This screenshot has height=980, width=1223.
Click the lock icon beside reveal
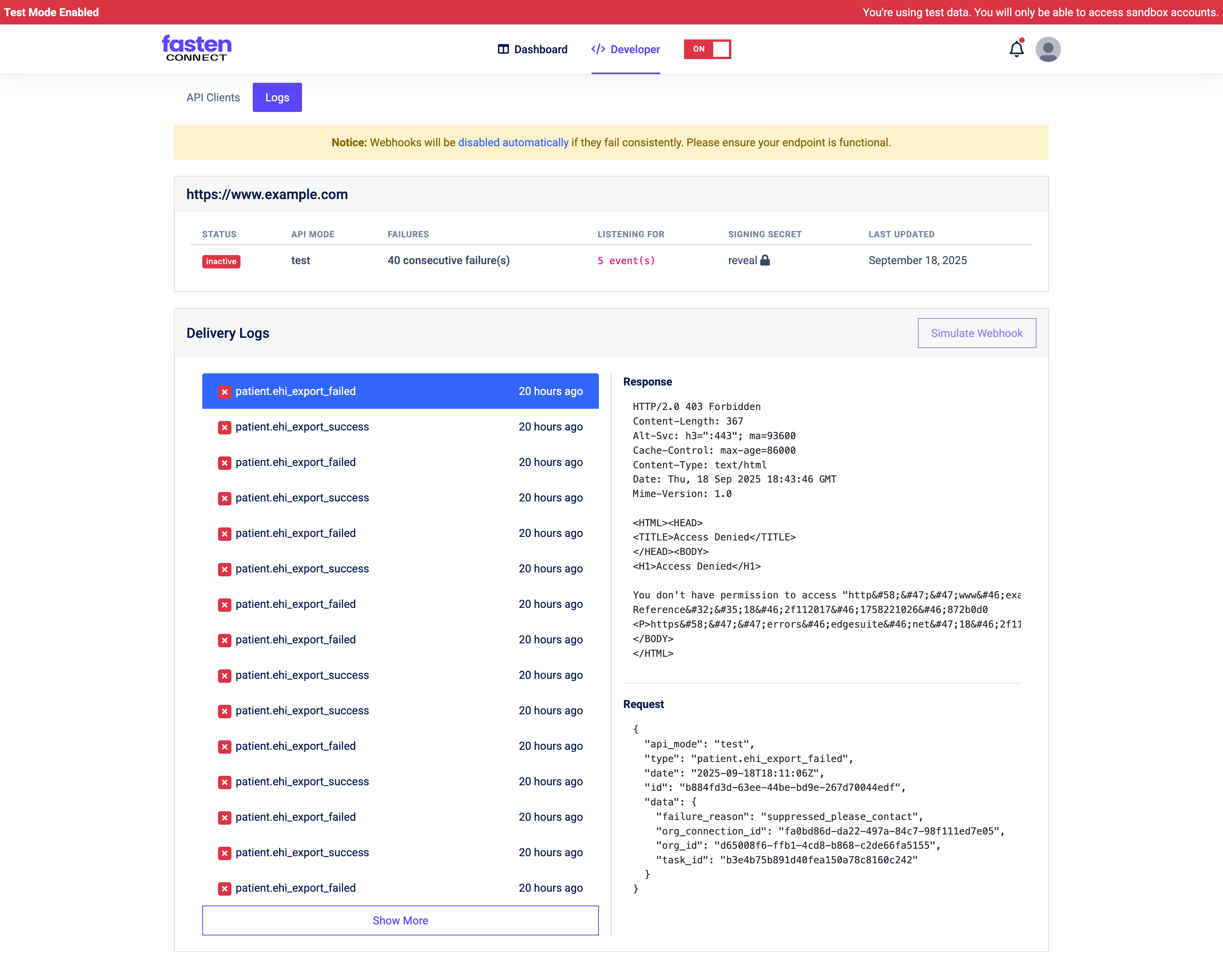pos(764,260)
